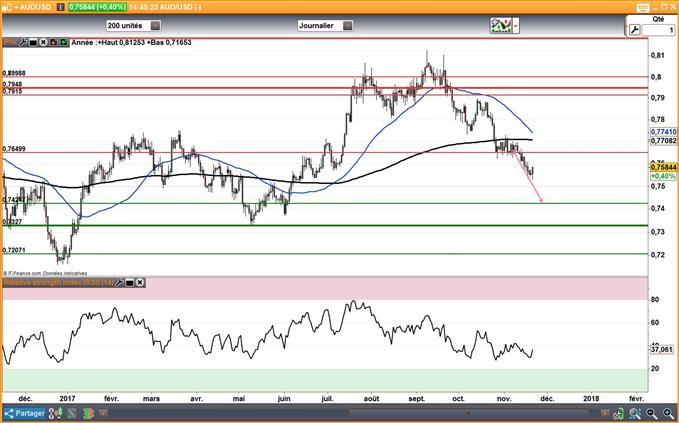Screen dimensions: 679x423
Task: Click the green 0,75844 (+0,40%) quote badge
Action: (97, 7)
